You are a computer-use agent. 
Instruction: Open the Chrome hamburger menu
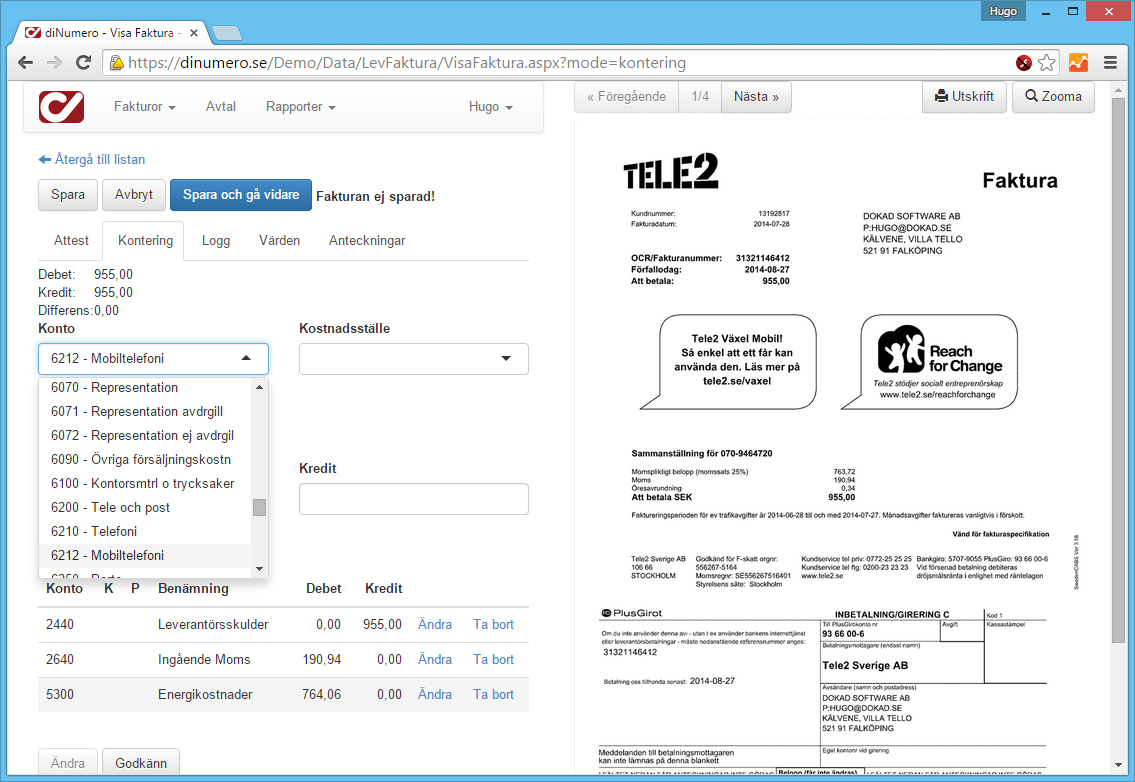point(1110,63)
